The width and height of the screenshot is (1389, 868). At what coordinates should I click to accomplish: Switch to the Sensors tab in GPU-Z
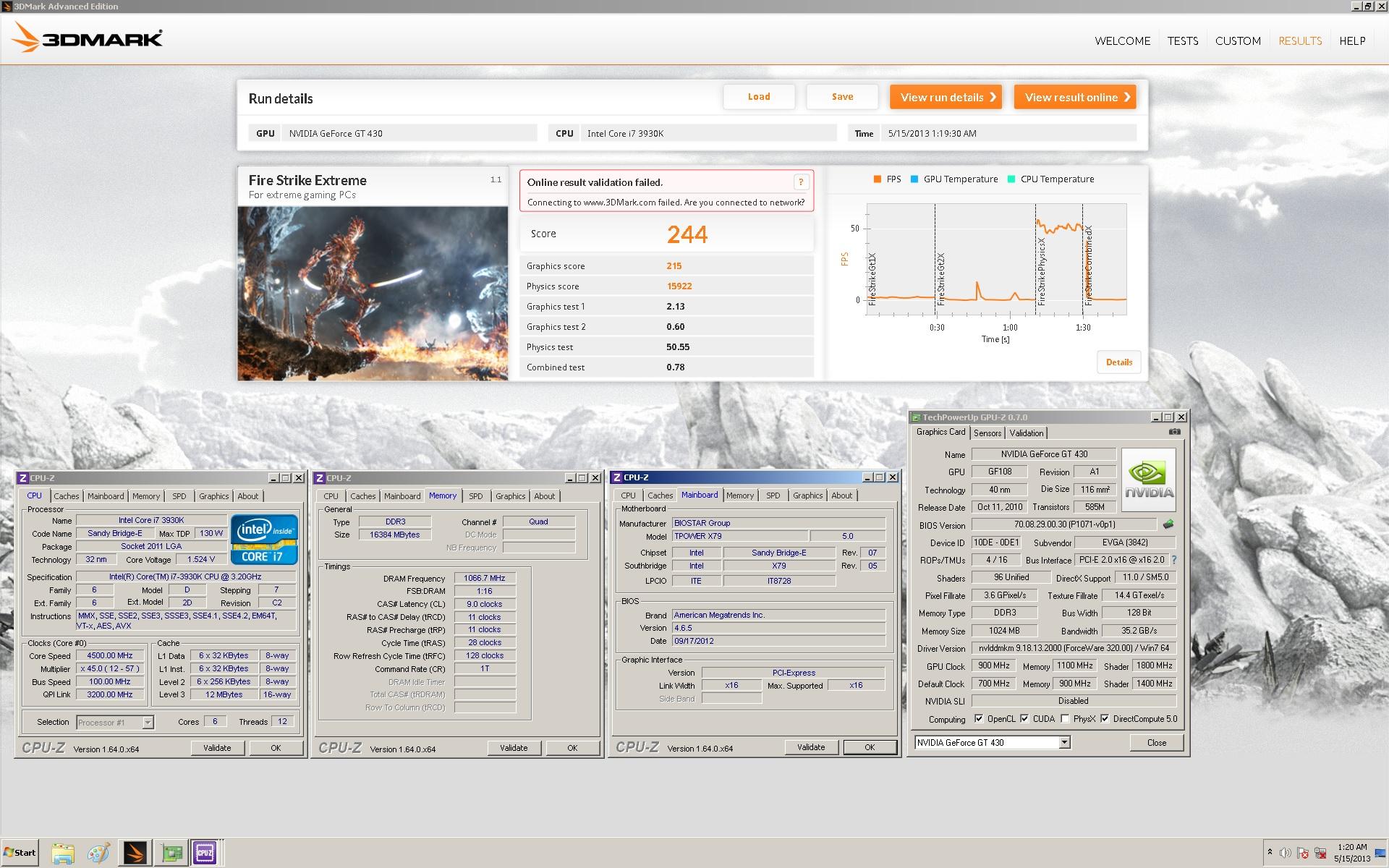pos(987,433)
